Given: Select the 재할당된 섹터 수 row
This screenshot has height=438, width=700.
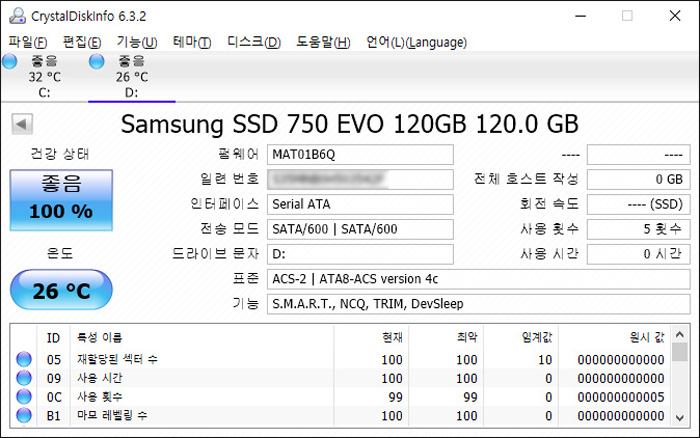Looking at the screenshot, I should (341, 359).
